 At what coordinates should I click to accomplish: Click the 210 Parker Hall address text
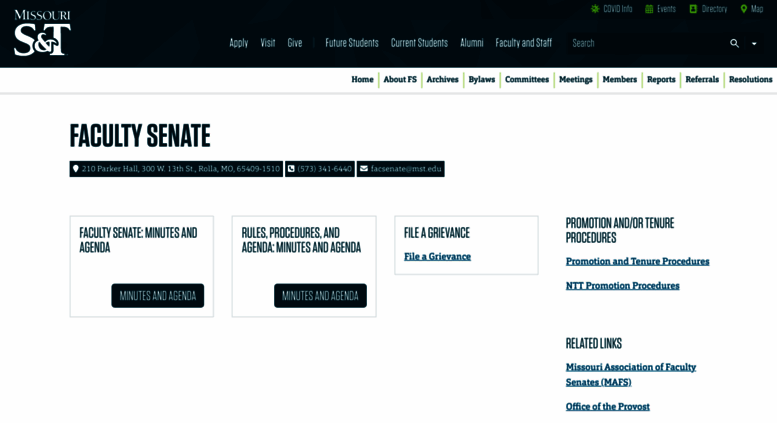tap(181, 169)
